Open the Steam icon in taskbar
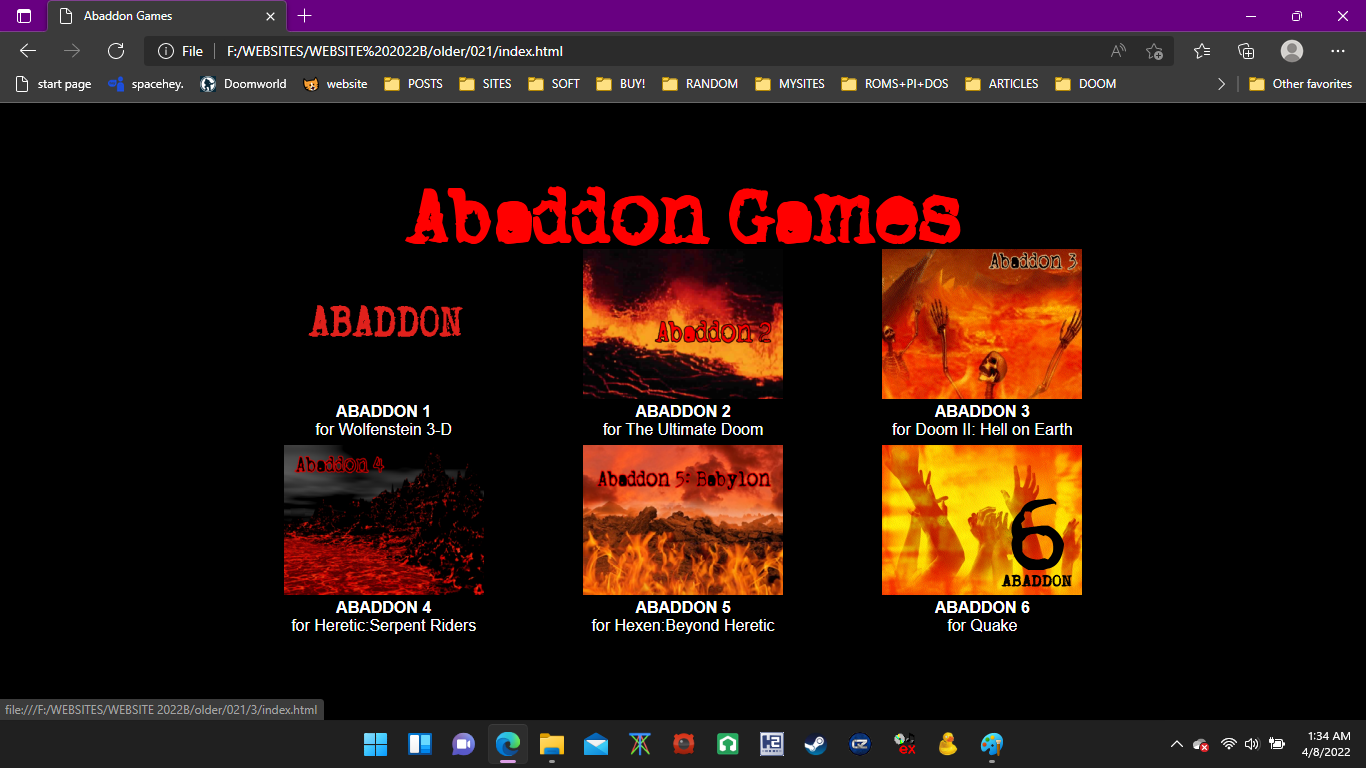Viewport: 1366px width, 768px height. (x=815, y=744)
